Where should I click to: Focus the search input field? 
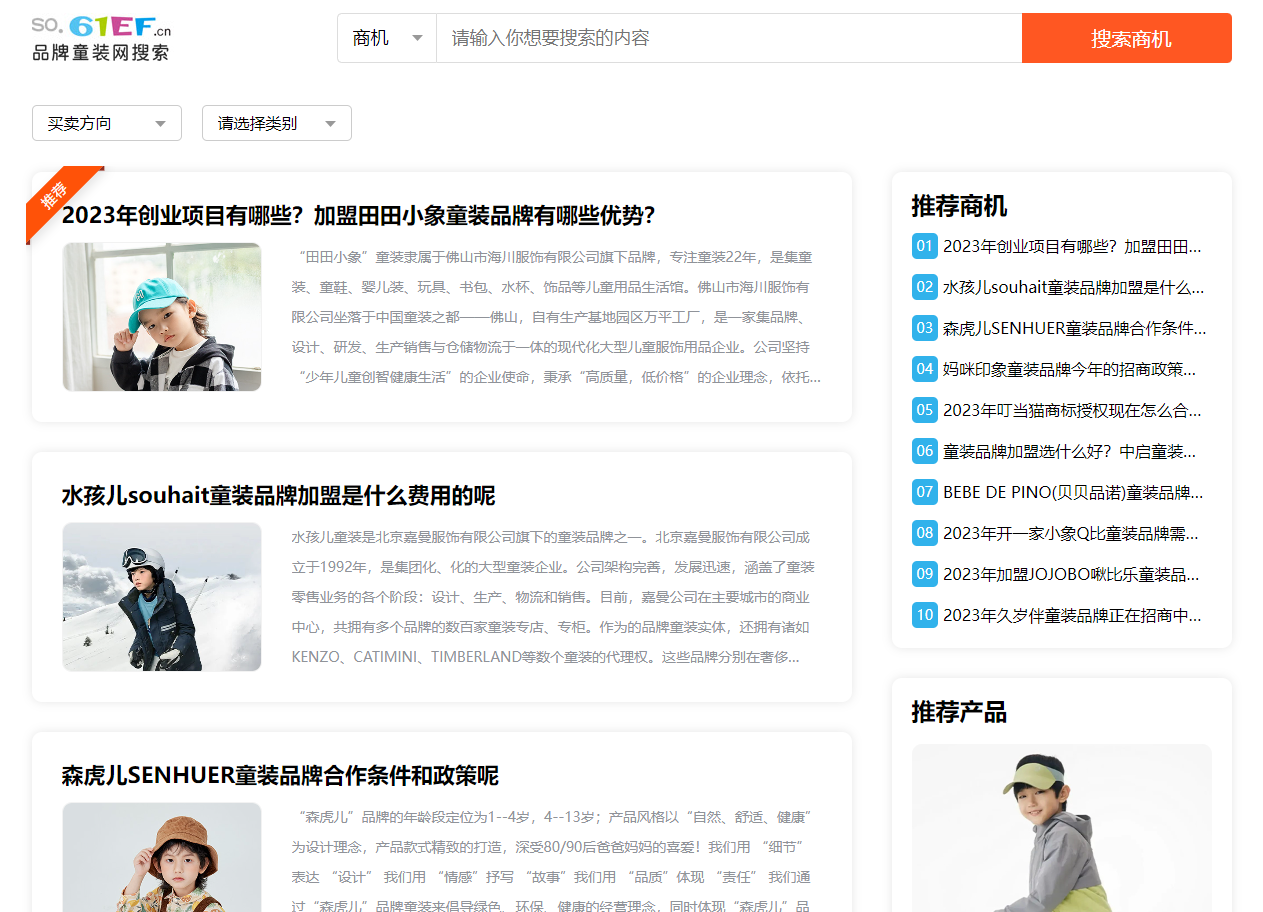click(x=729, y=38)
